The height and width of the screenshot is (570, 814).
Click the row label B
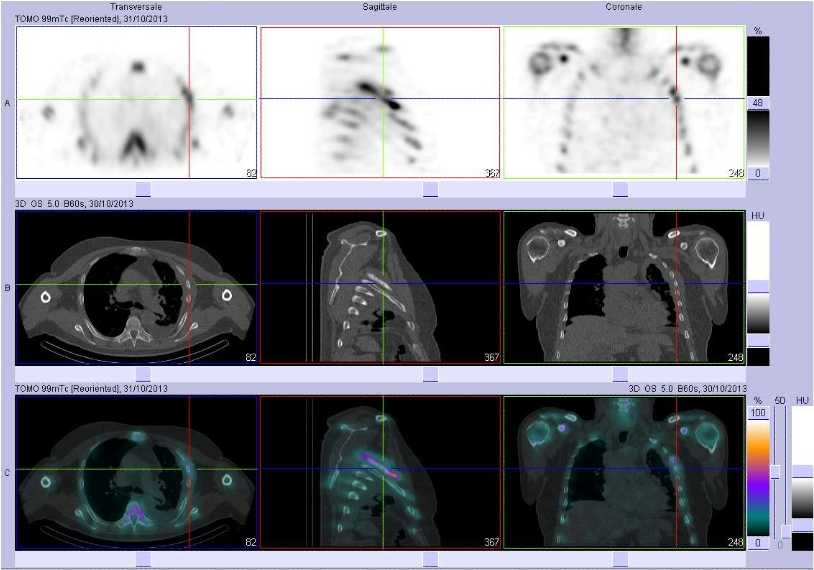(x=7, y=288)
